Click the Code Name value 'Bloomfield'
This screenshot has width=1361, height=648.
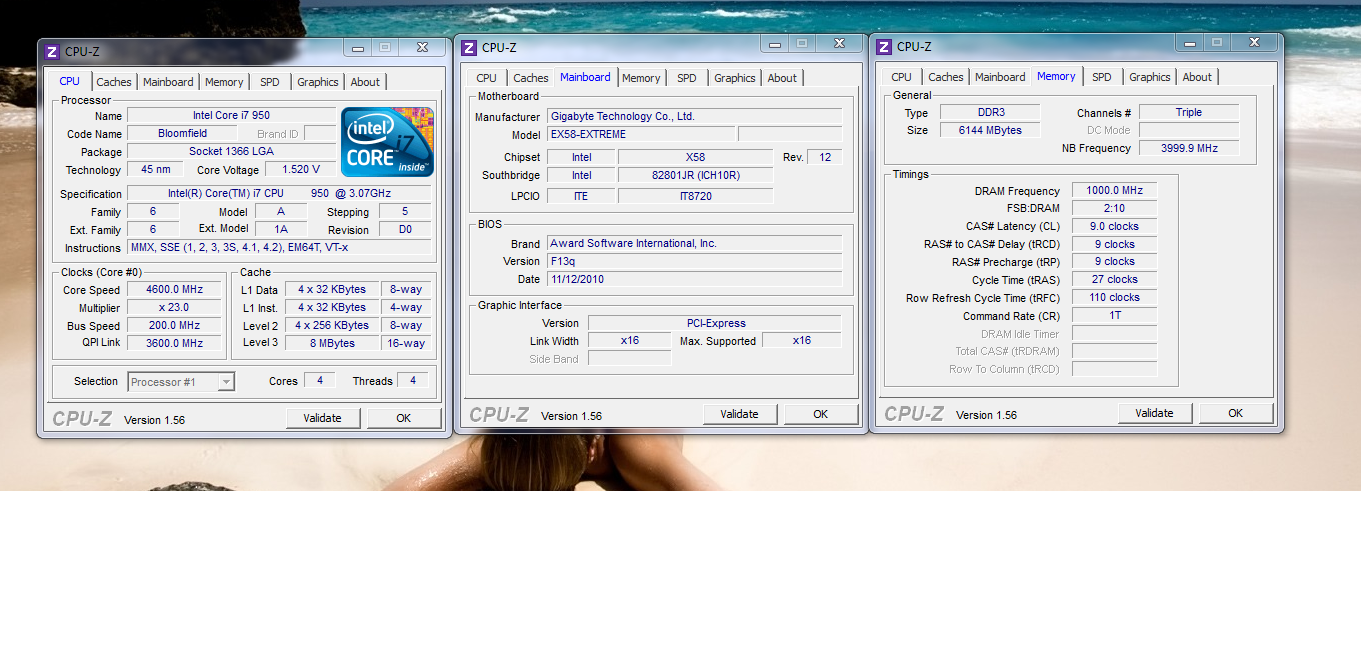(182, 134)
